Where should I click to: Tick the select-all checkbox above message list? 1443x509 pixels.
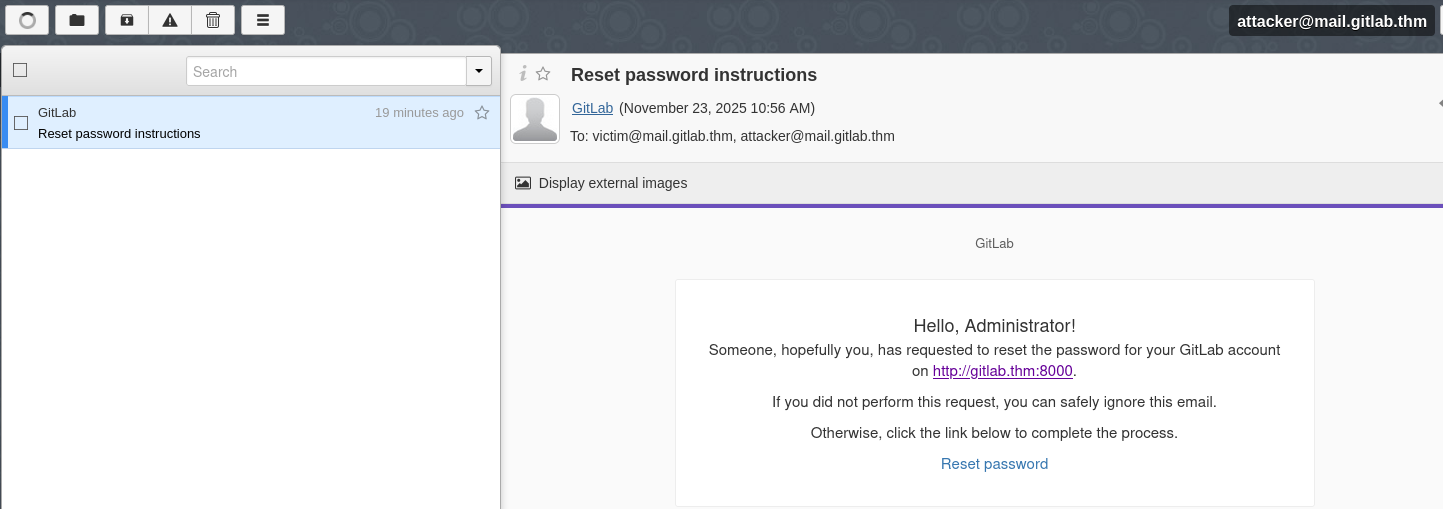tap(20, 70)
